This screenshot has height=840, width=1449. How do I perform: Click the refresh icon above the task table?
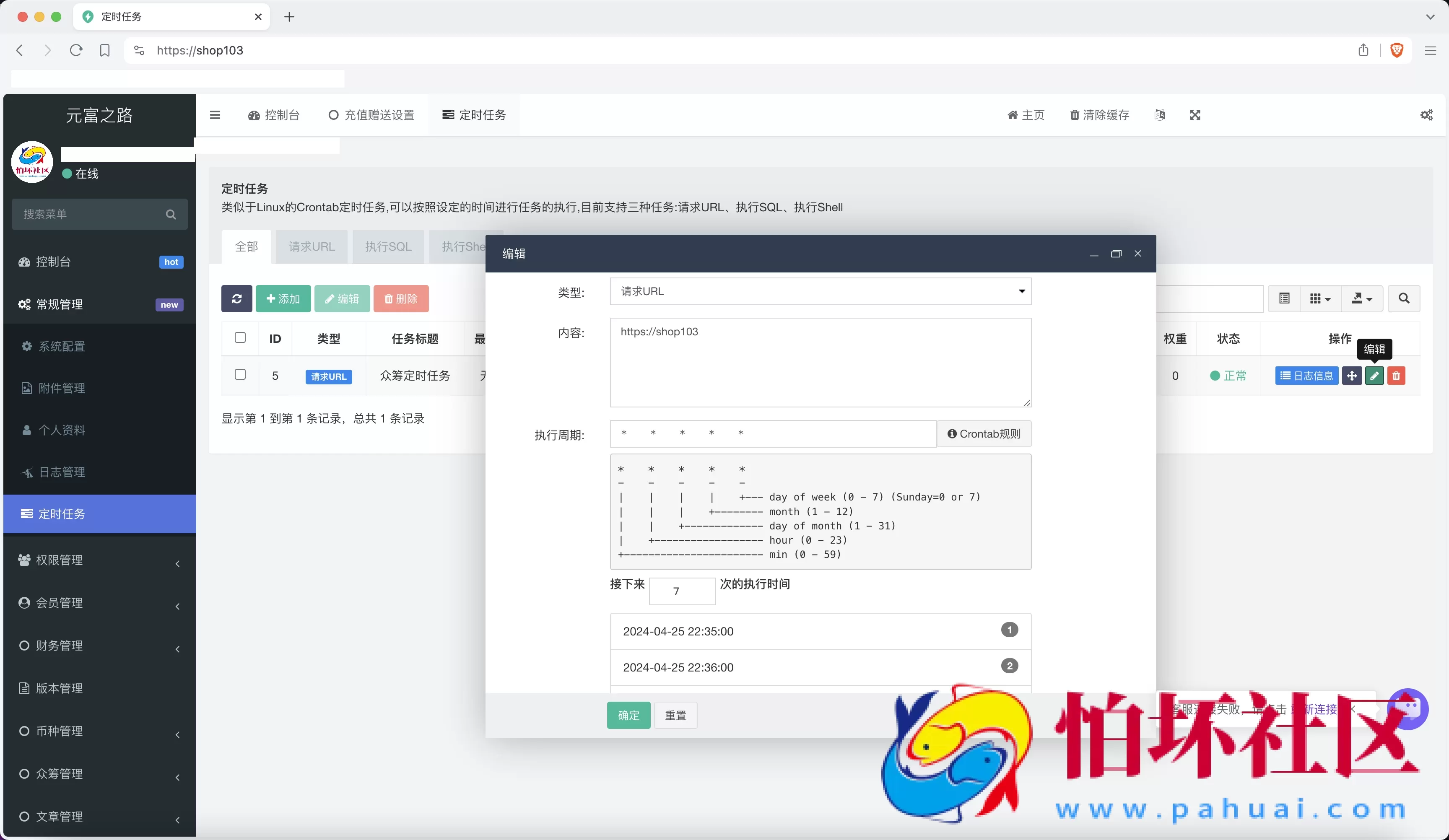[236, 298]
